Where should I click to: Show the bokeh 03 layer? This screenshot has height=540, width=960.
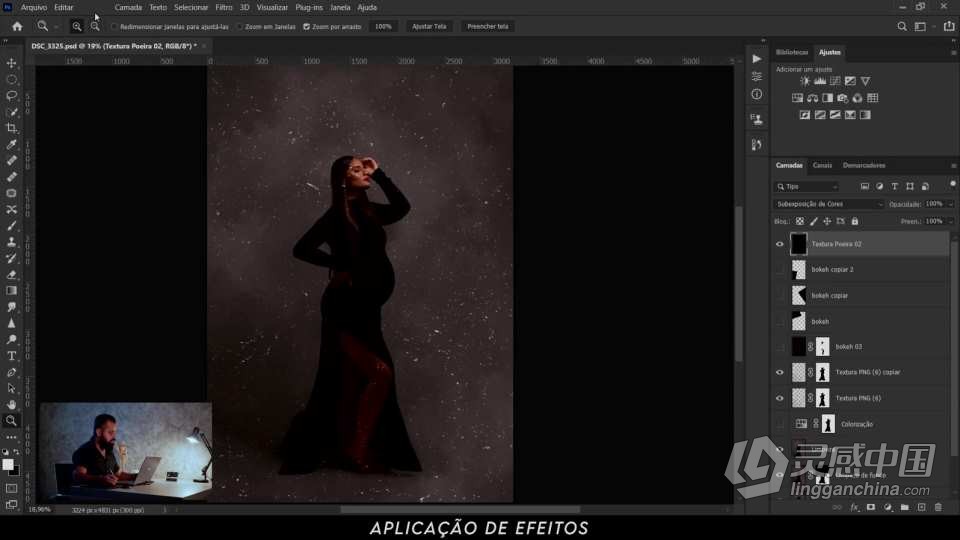[779, 347]
